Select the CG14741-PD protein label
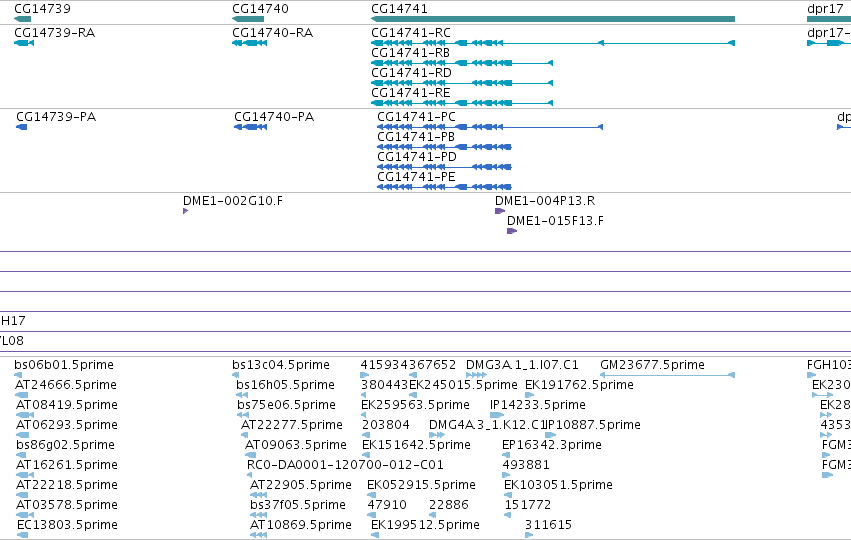 [x=417, y=157]
